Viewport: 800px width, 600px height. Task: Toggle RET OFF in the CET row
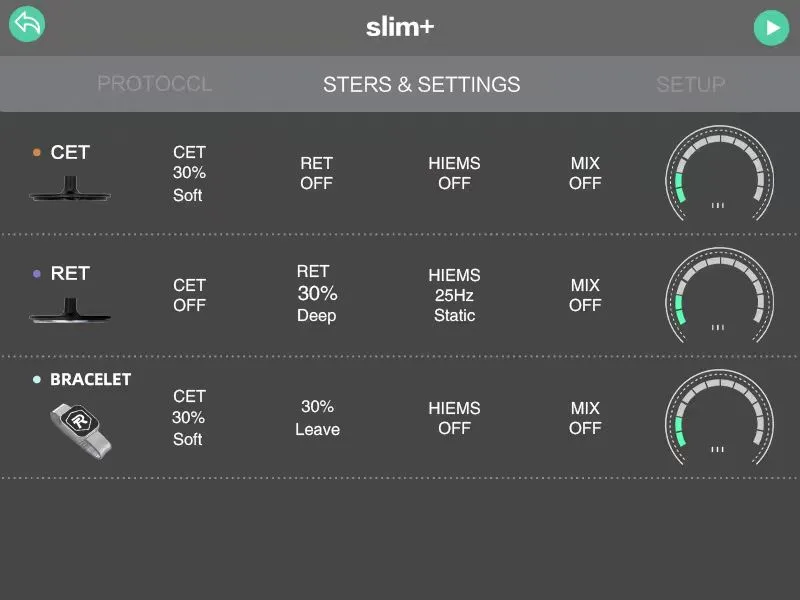pos(316,173)
